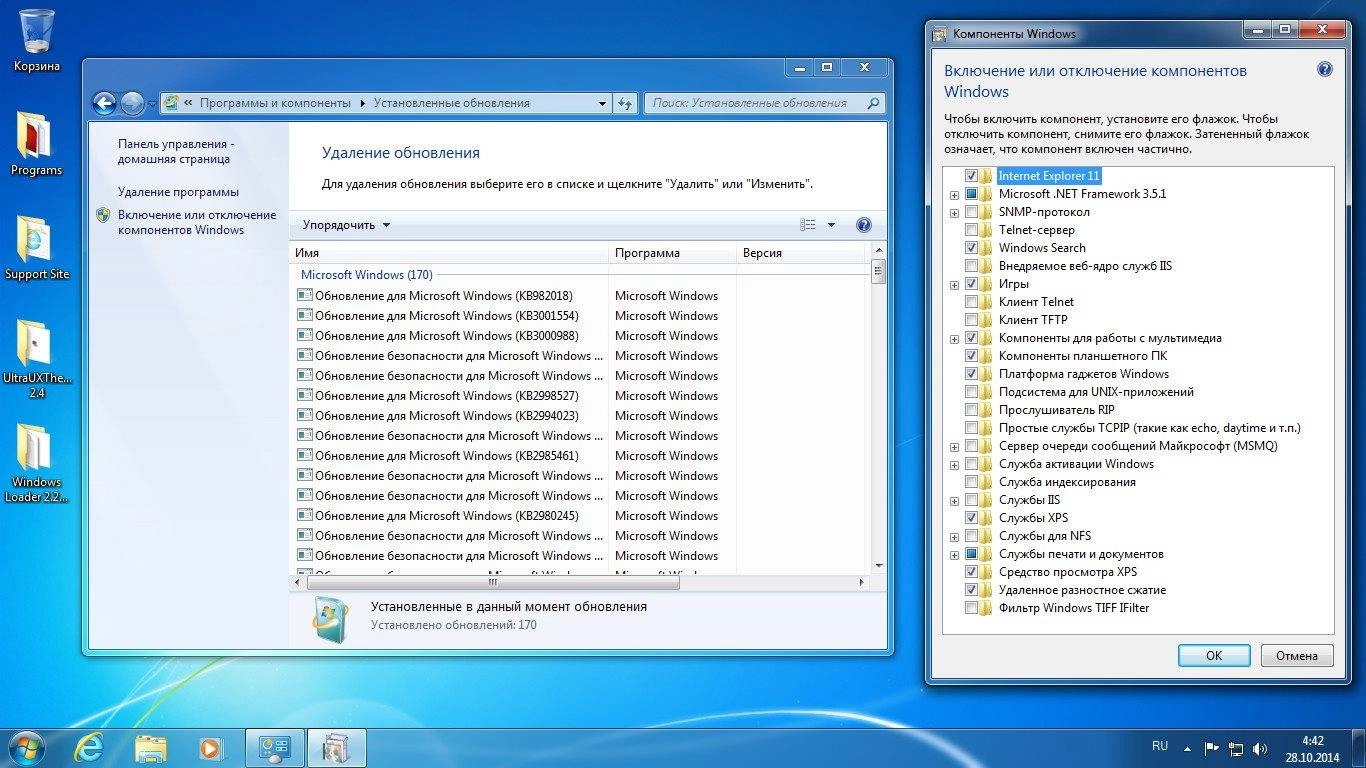
Task: Open the Windows Loader desktop folder
Action: tap(36, 462)
